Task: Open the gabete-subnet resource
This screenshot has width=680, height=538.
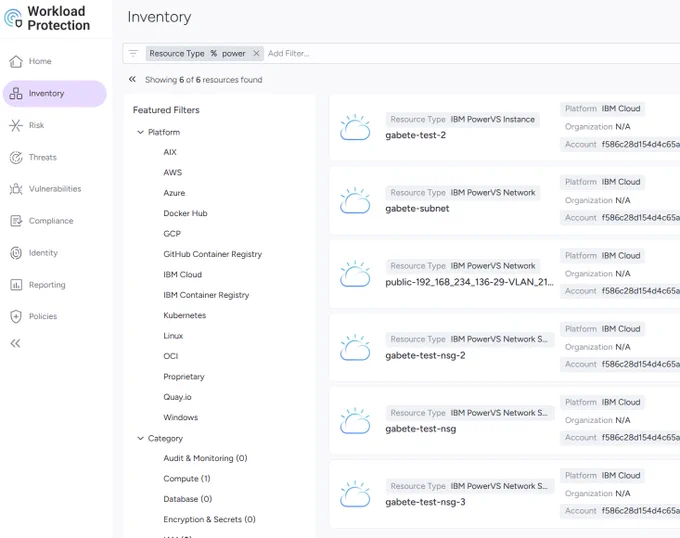Action: [417, 209]
